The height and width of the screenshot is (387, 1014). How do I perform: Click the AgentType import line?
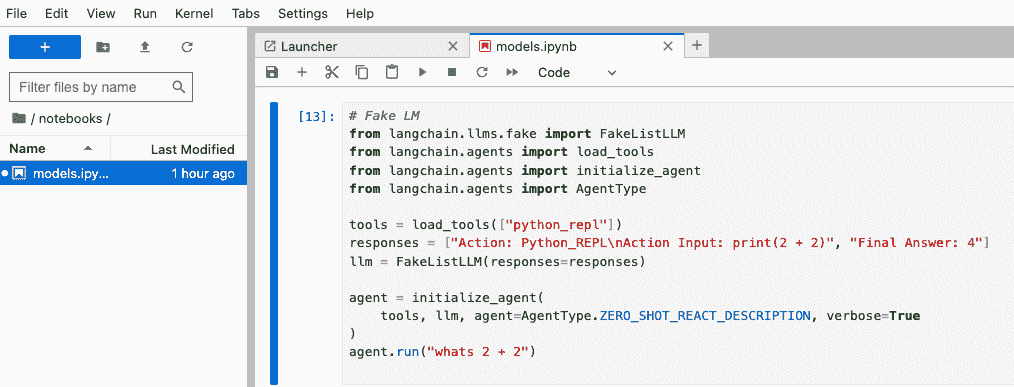click(x=497, y=189)
